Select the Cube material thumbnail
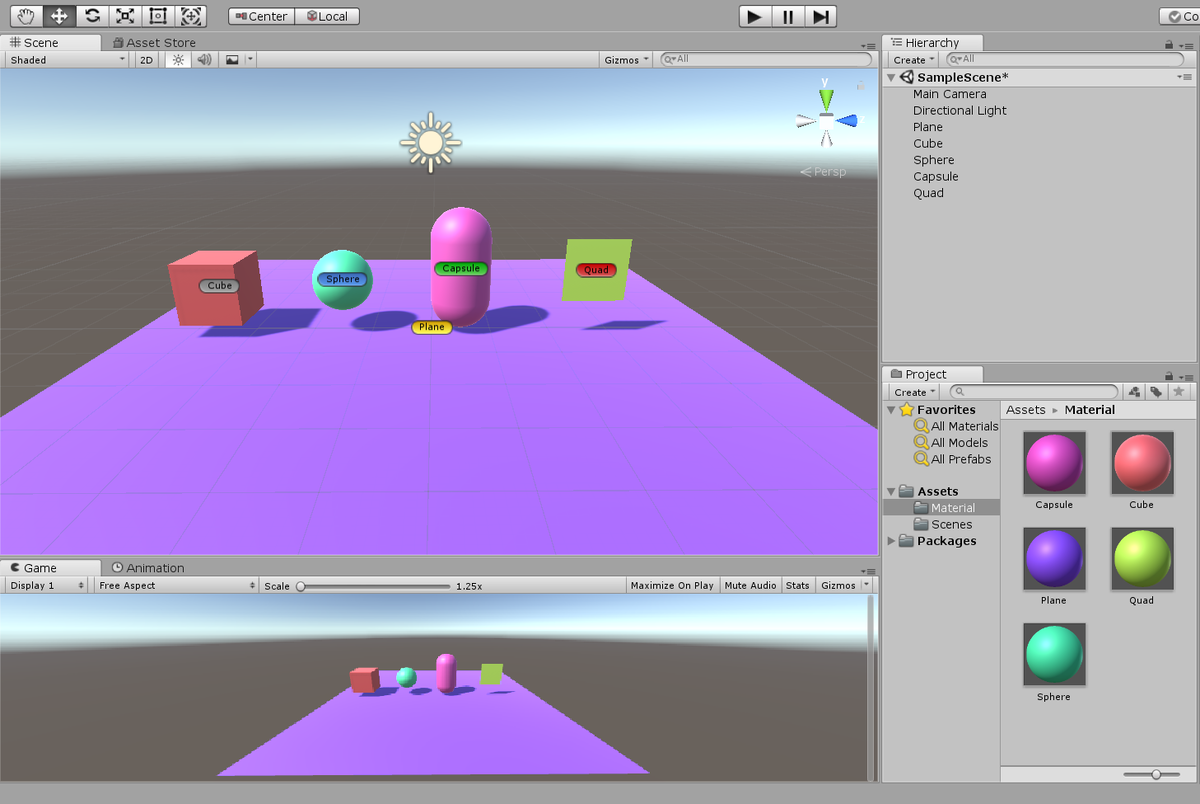This screenshot has width=1200, height=804. (1142, 463)
